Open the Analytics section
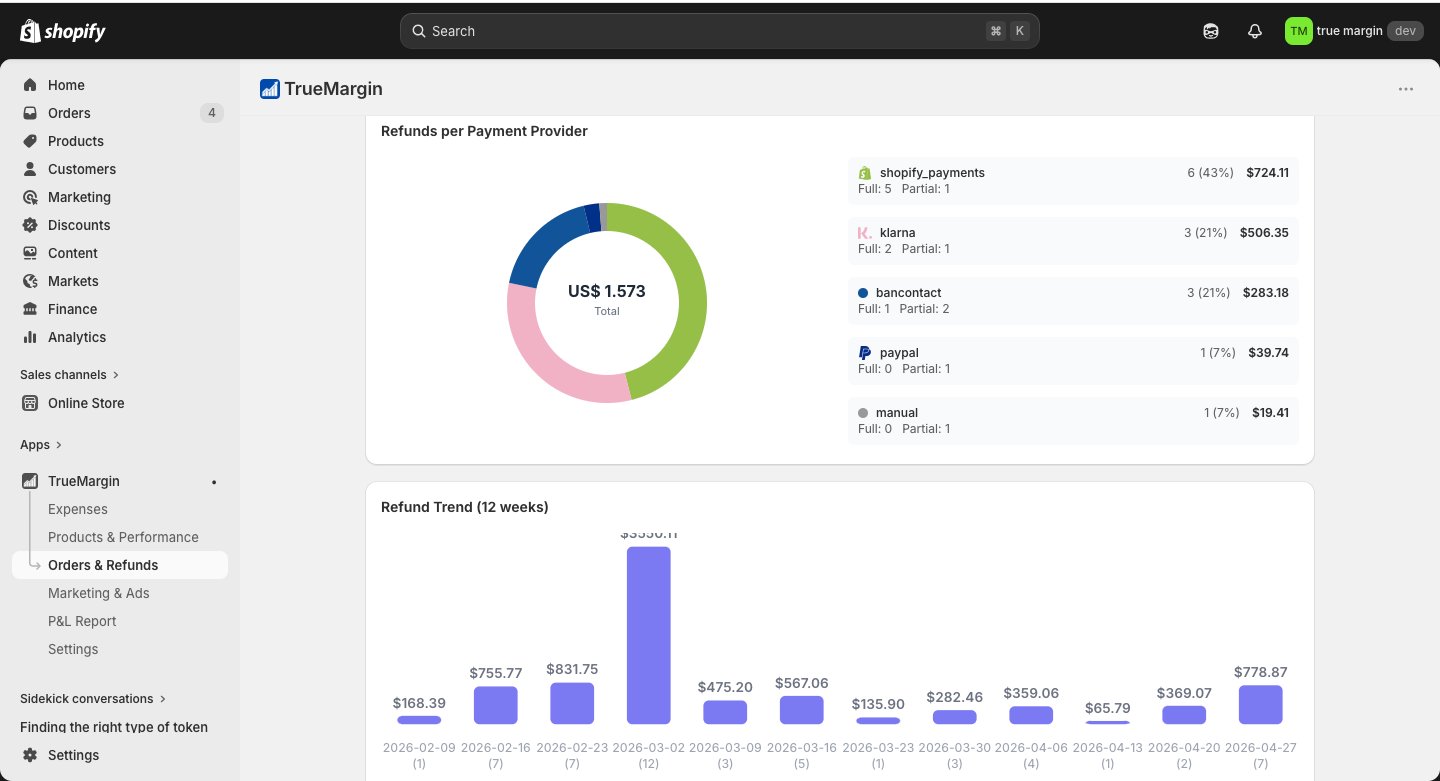Screen dimensions: 1440x781 tap(120, 337)
